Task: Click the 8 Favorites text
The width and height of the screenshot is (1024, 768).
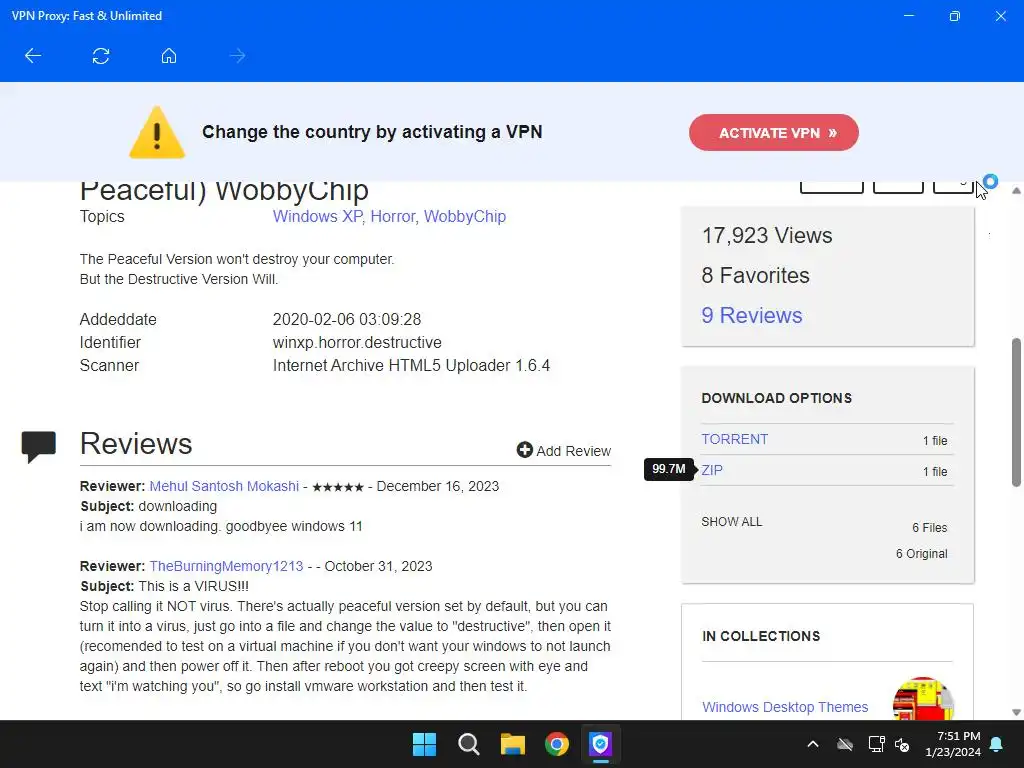Action: [755, 275]
